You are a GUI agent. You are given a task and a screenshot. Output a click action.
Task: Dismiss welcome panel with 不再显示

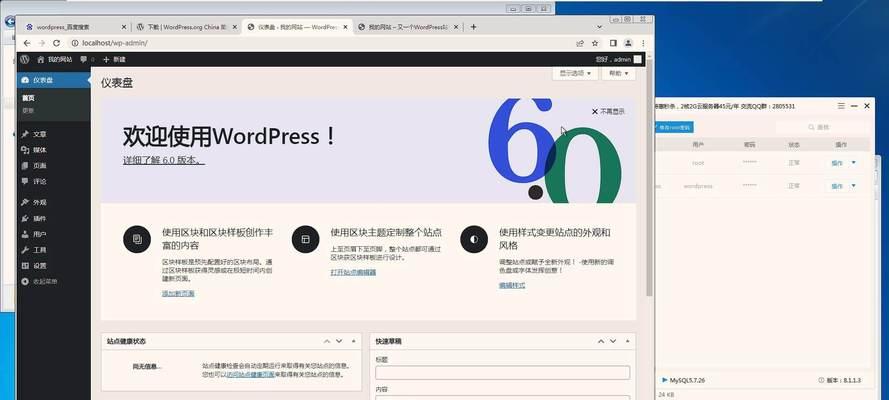coord(608,112)
